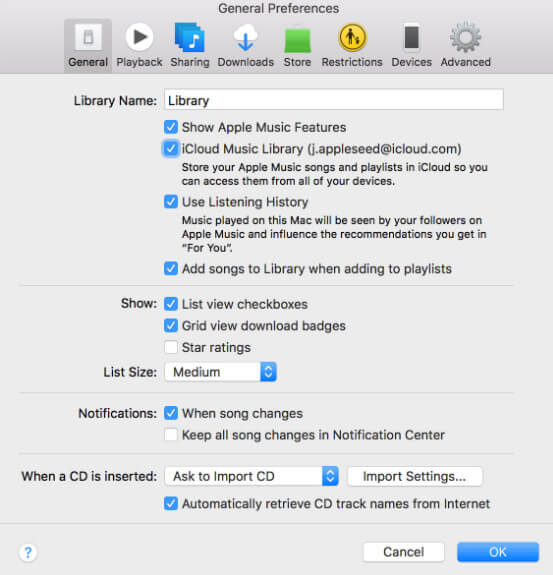Screen dimensions: 553x575
Task: Click the 'Show:' section label
Action: click(x=139, y=304)
